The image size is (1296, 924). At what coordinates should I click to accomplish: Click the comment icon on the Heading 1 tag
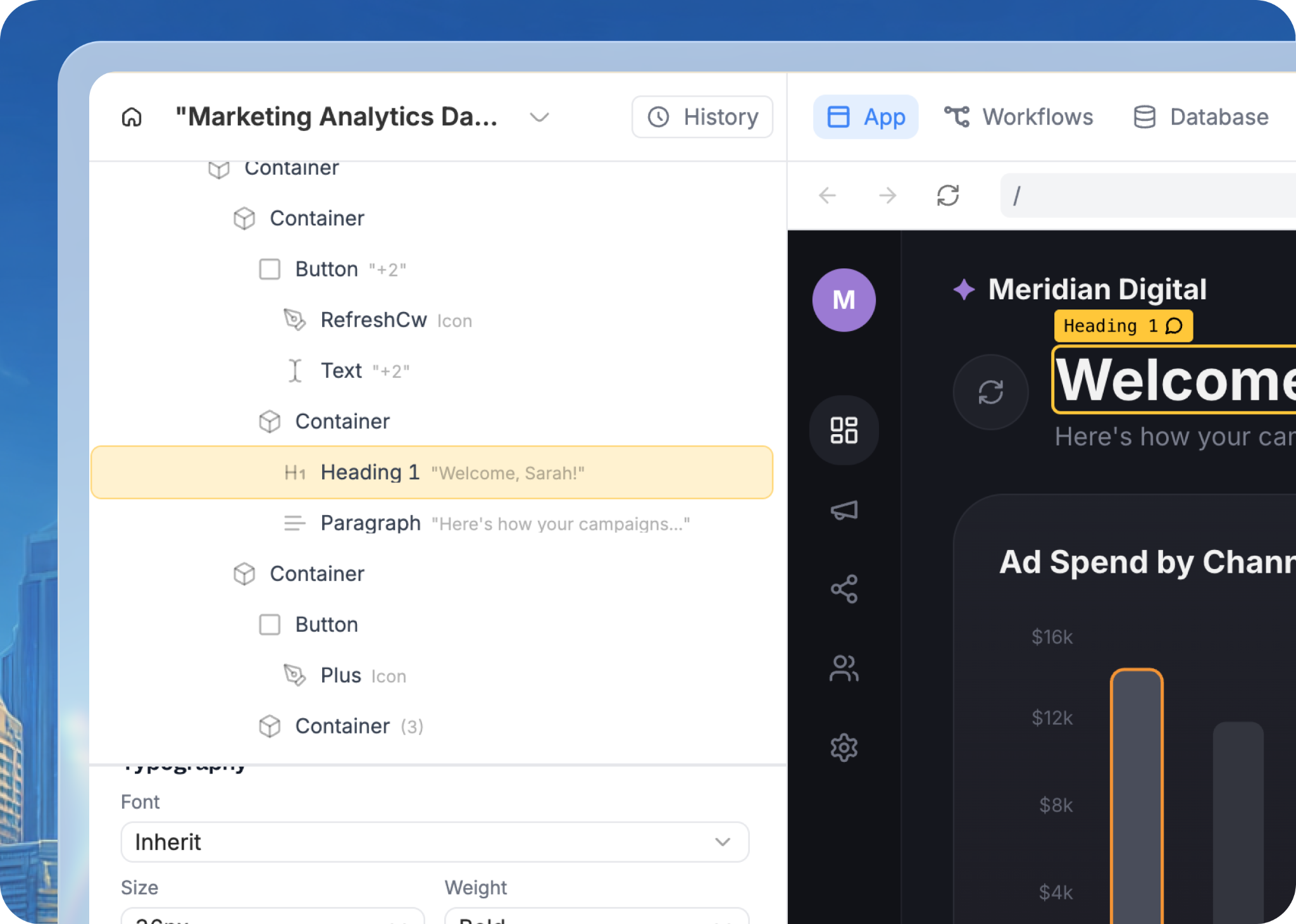point(1174,326)
